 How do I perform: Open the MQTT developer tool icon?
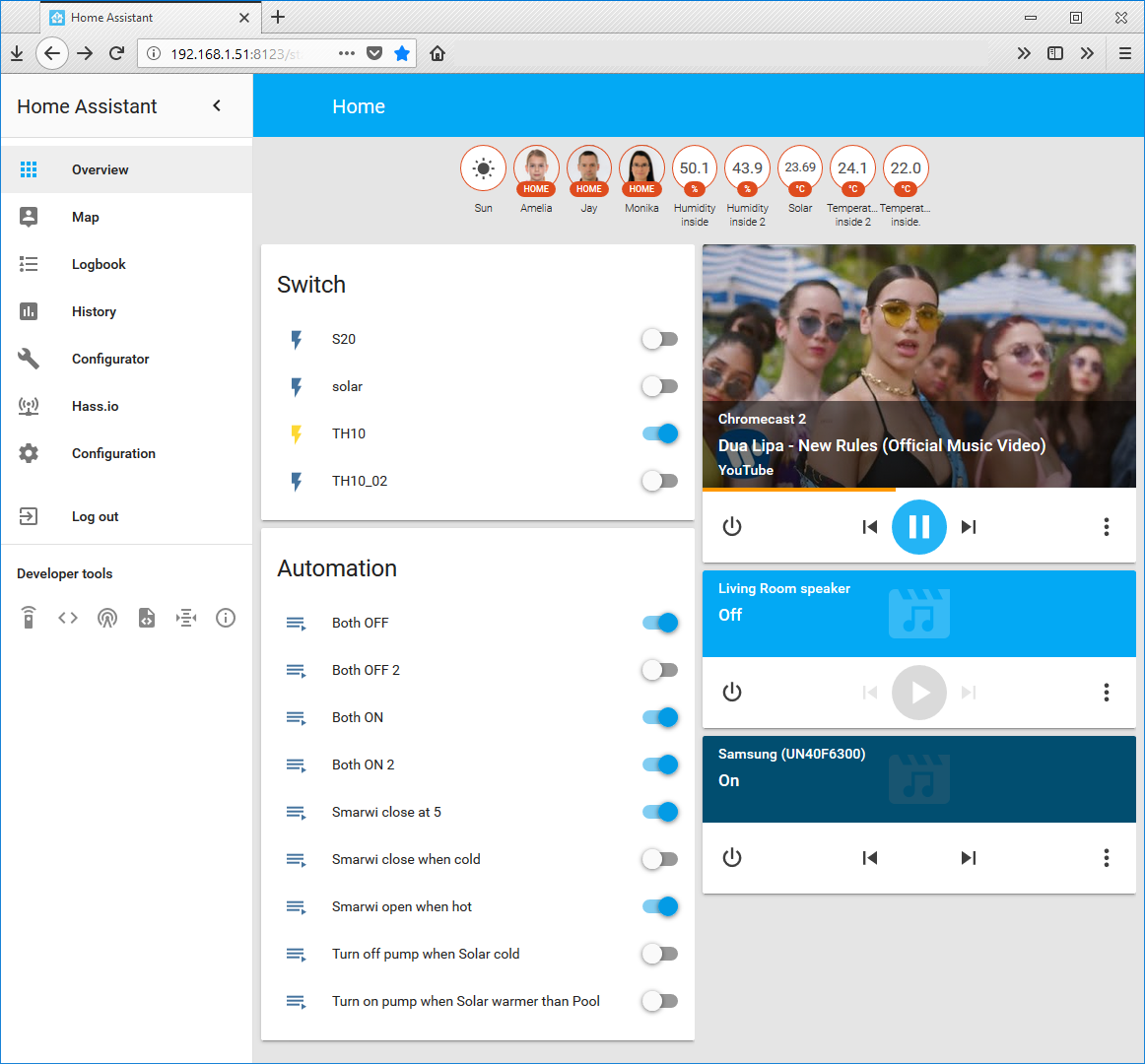[x=186, y=618]
